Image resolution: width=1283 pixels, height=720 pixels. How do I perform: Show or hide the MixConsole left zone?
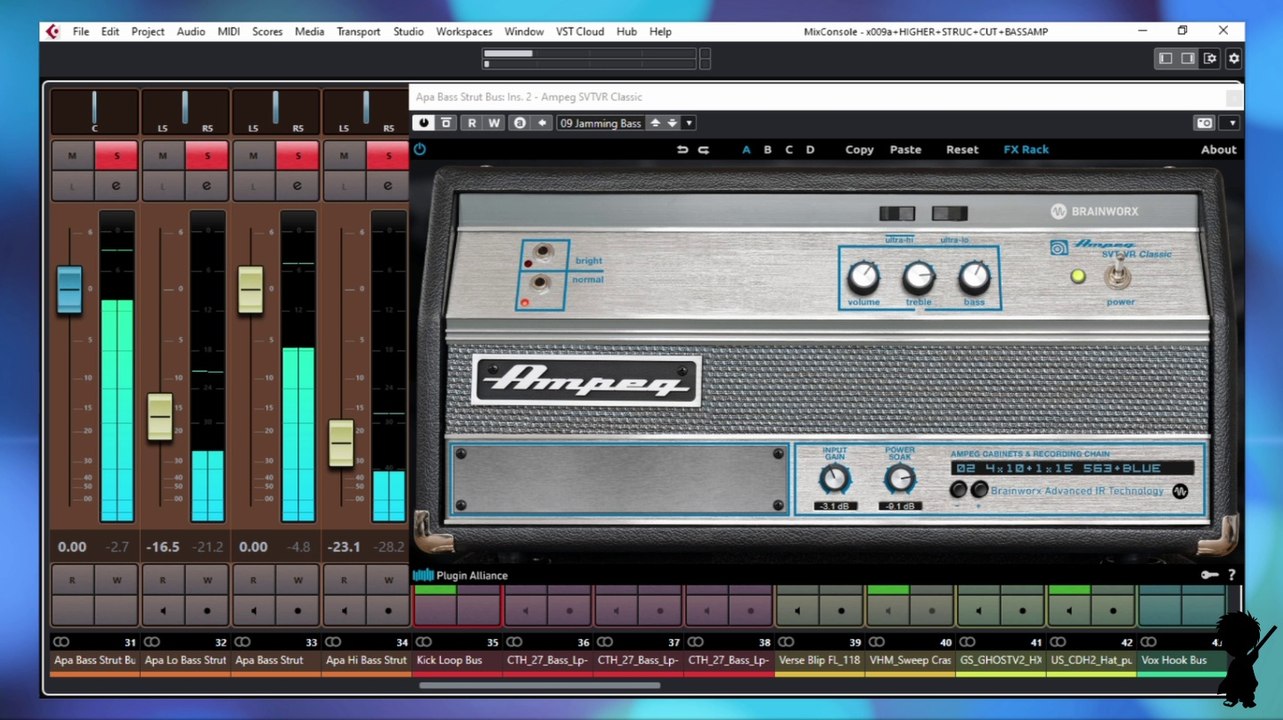pos(1165,59)
